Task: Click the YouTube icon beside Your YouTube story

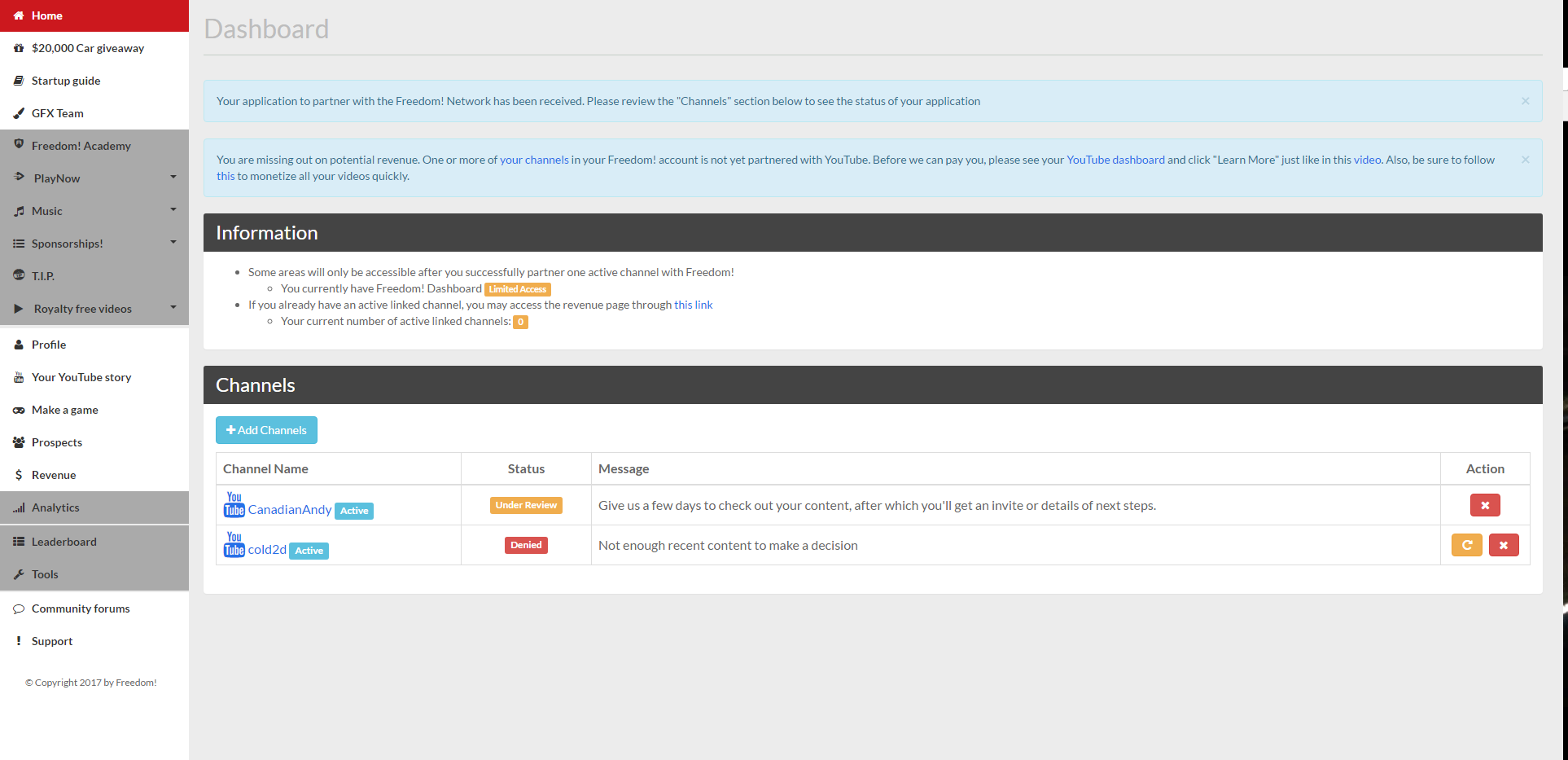Action: point(19,377)
